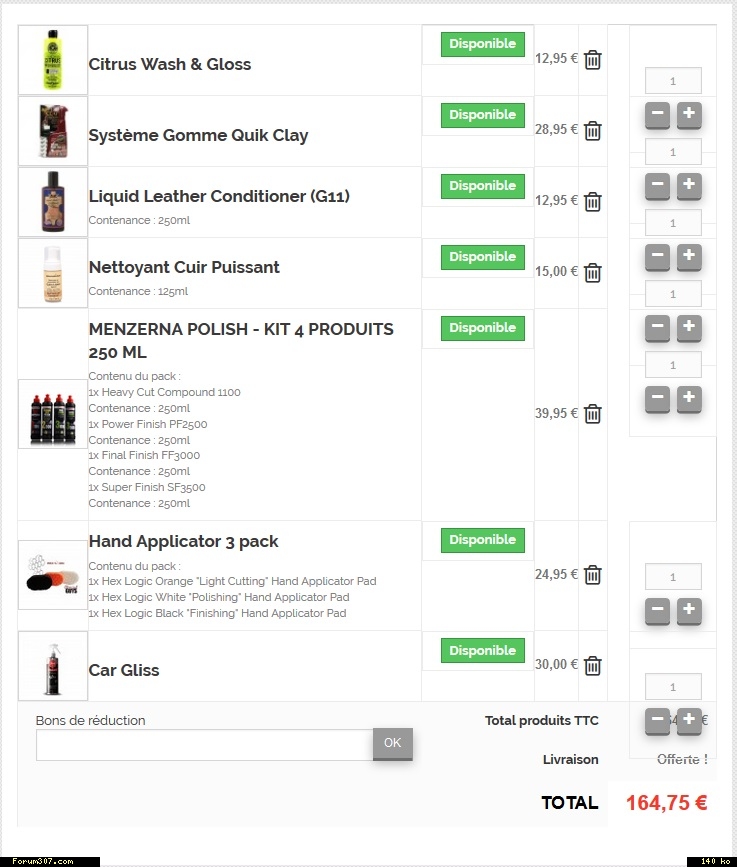Screen dimensions: 737x867
Task: Open the Nettoyant Cuir Puissant product title
Action: [184, 267]
